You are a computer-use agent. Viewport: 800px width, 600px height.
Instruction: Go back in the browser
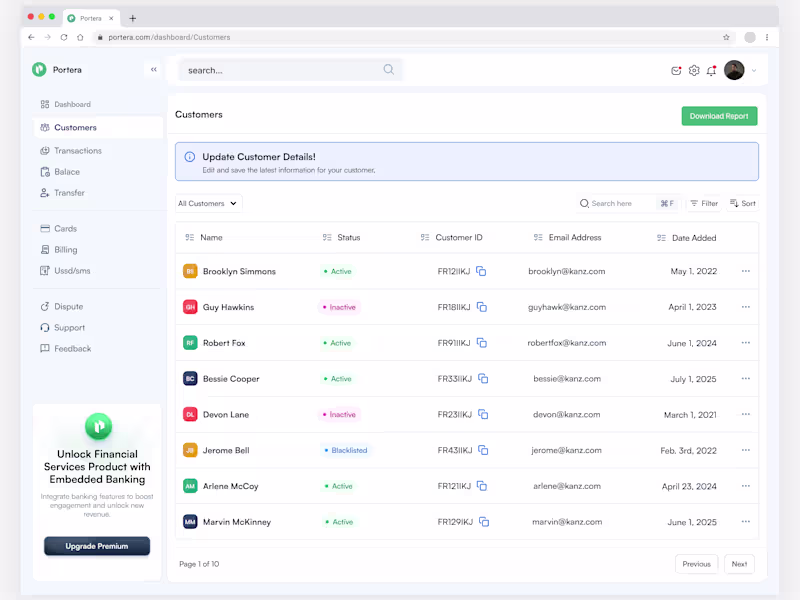click(x=31, y=37)
